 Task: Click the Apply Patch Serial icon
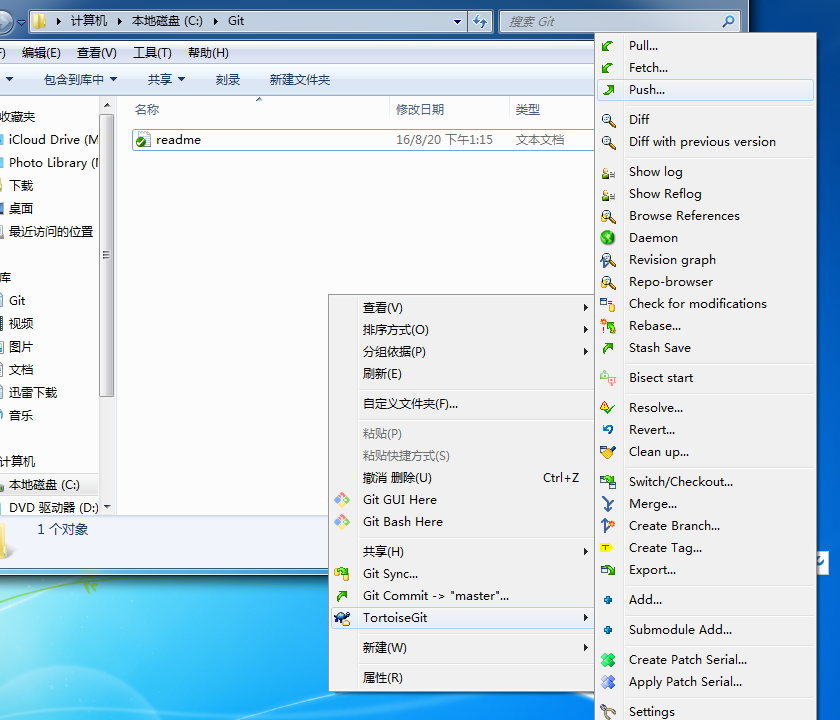tap(608, 682)
